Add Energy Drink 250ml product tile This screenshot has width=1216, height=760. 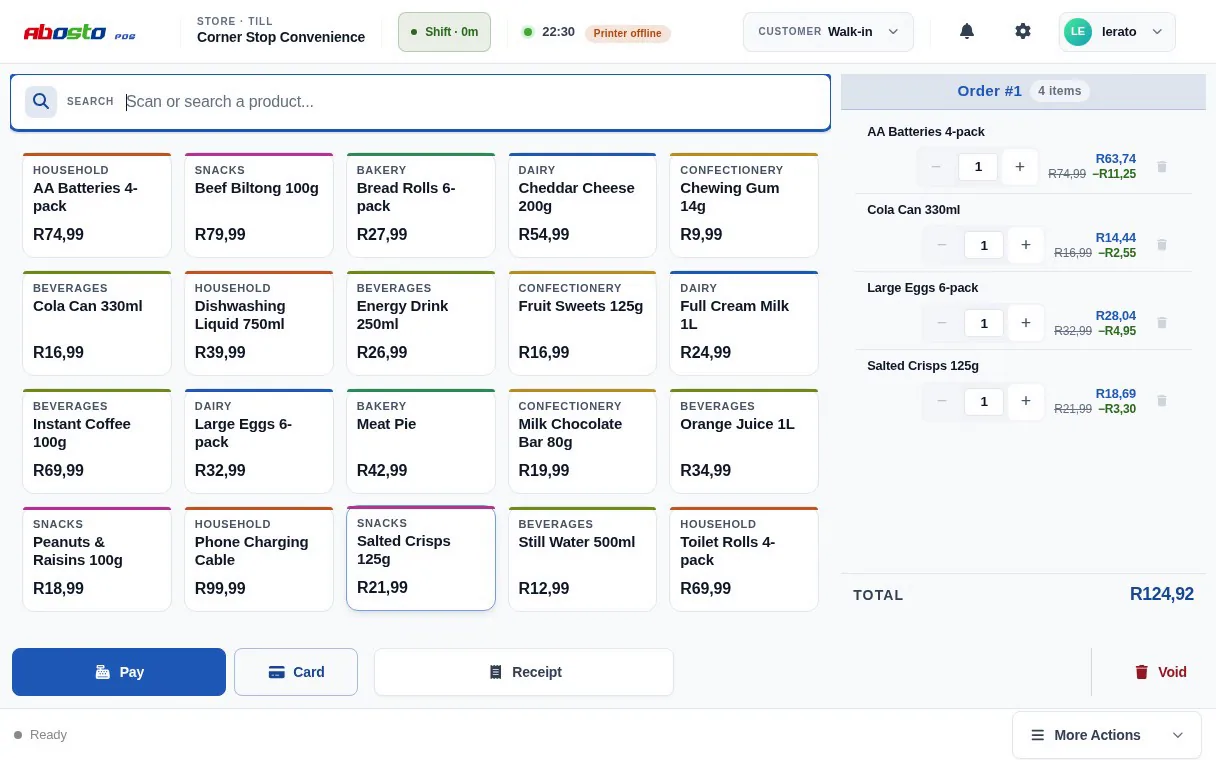click(x=421, y=323)
